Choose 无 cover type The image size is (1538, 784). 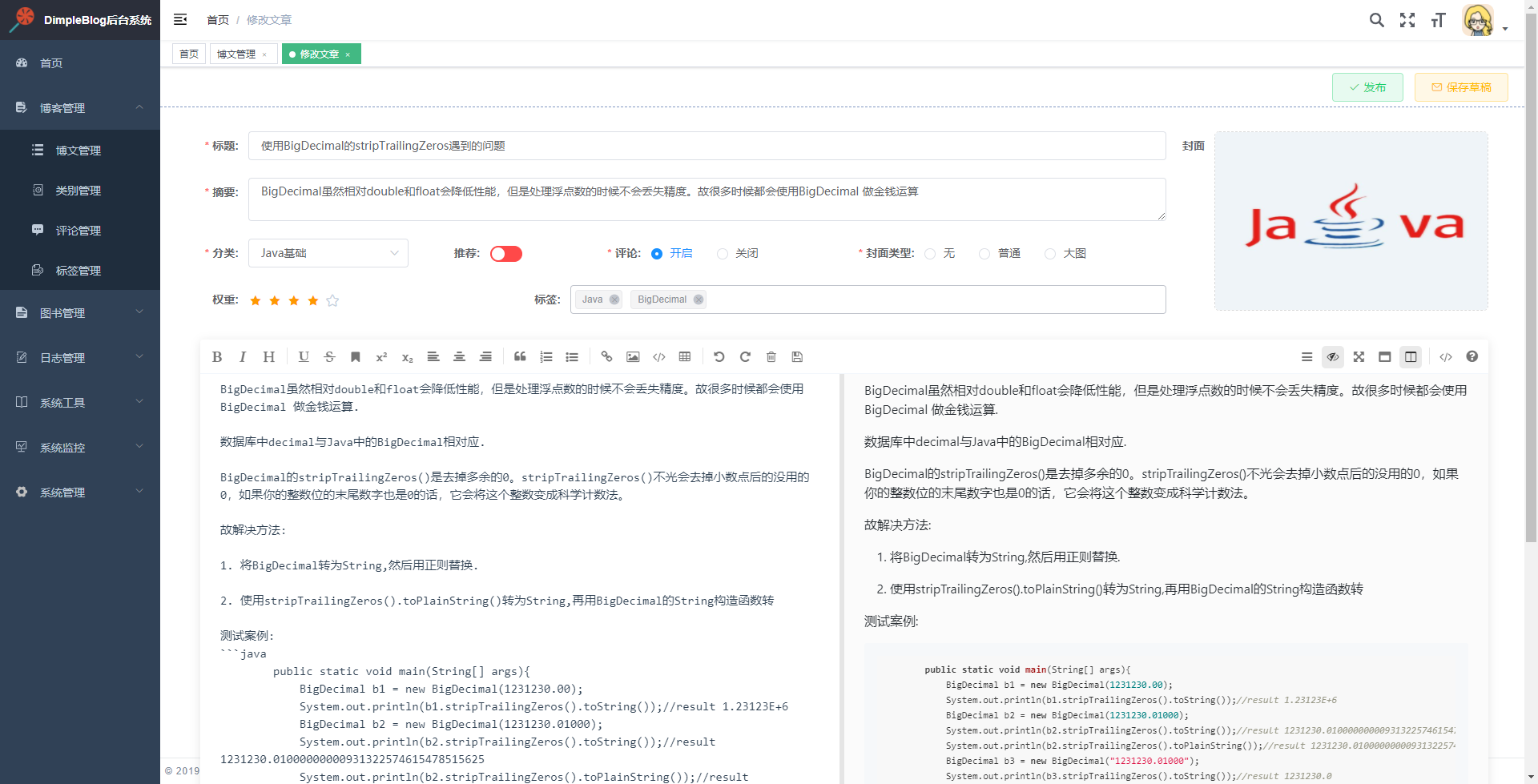pyautogui.click(x=940, y=253)
